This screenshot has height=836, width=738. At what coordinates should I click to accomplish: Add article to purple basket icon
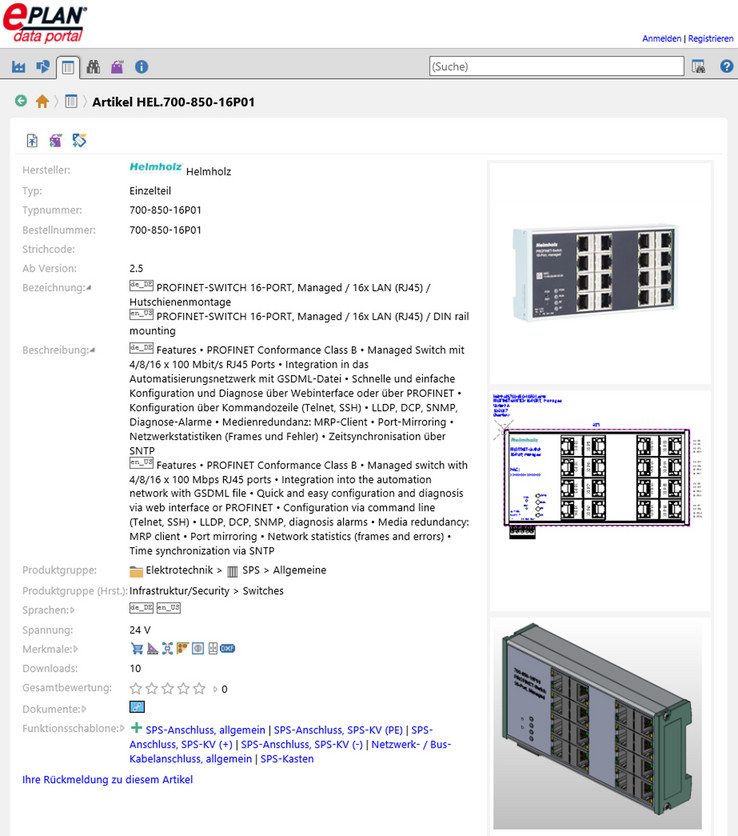pos(55,140)
